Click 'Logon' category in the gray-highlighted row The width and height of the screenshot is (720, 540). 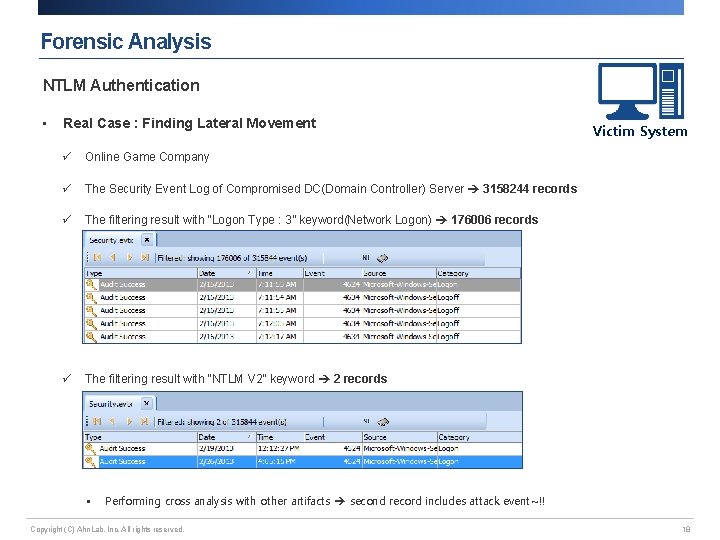pyautogui.click(x=447, y=285)
